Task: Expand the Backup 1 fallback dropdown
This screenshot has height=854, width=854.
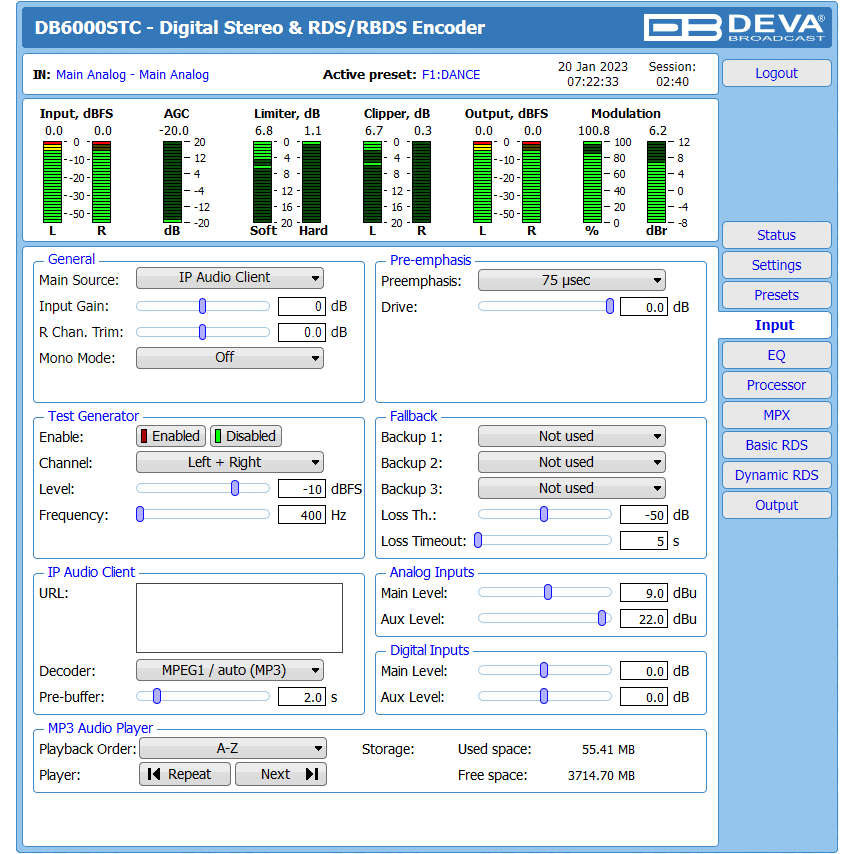Action: click(x=571, y=436)
